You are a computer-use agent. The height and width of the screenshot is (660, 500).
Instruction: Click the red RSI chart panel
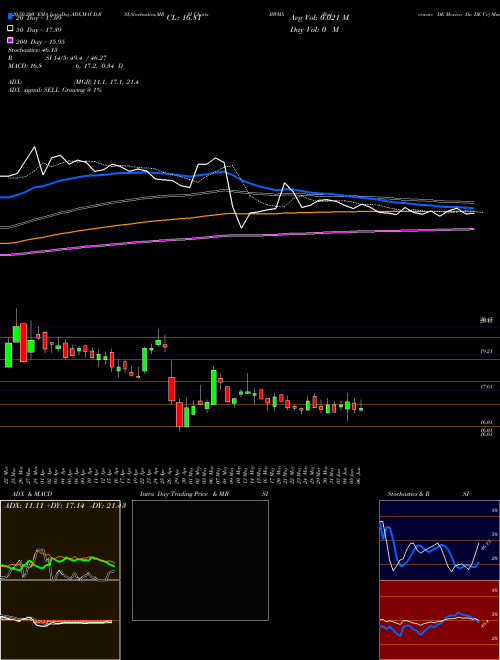coord(439,620)
